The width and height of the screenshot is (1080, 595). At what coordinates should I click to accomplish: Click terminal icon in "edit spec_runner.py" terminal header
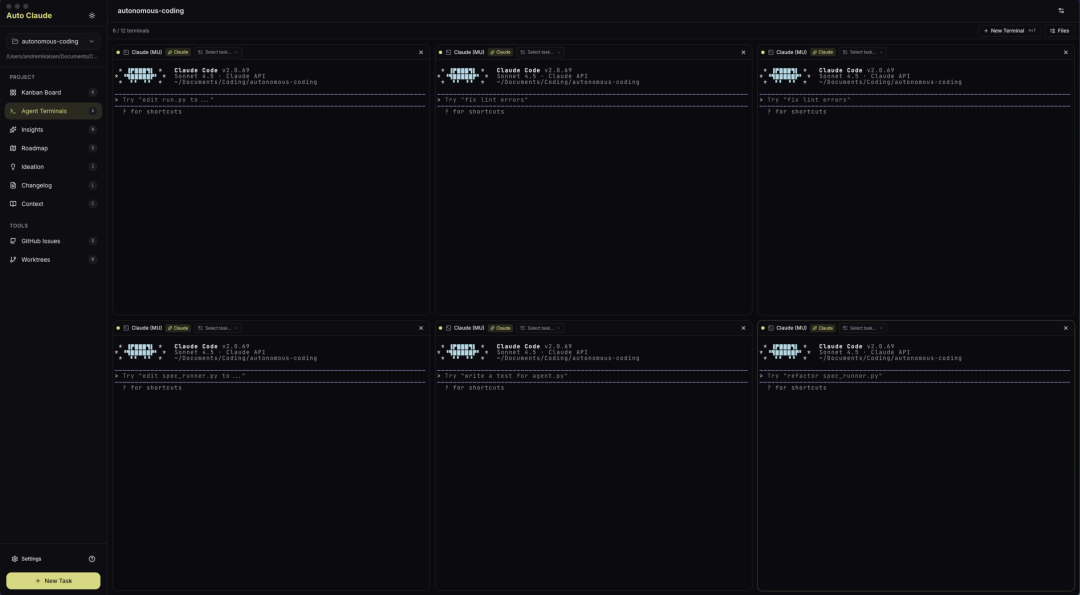coord(126,328)
